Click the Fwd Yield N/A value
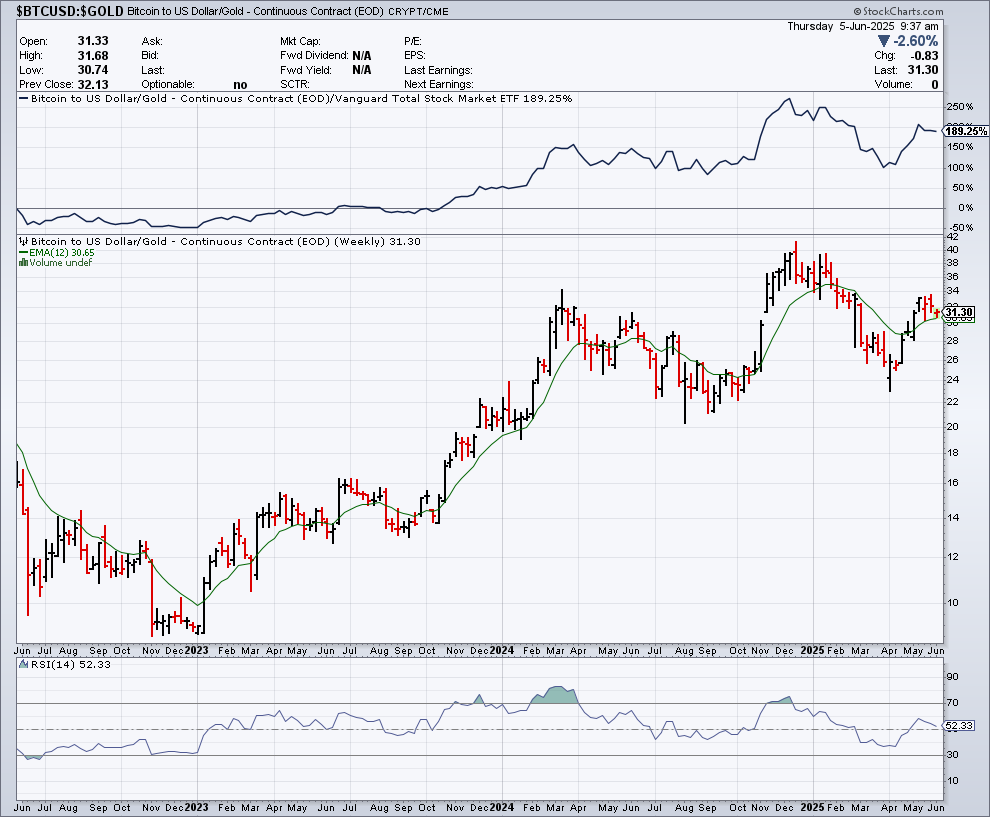Screen dimensions: 990x817 pyautogui.click(x=362, y=70)
